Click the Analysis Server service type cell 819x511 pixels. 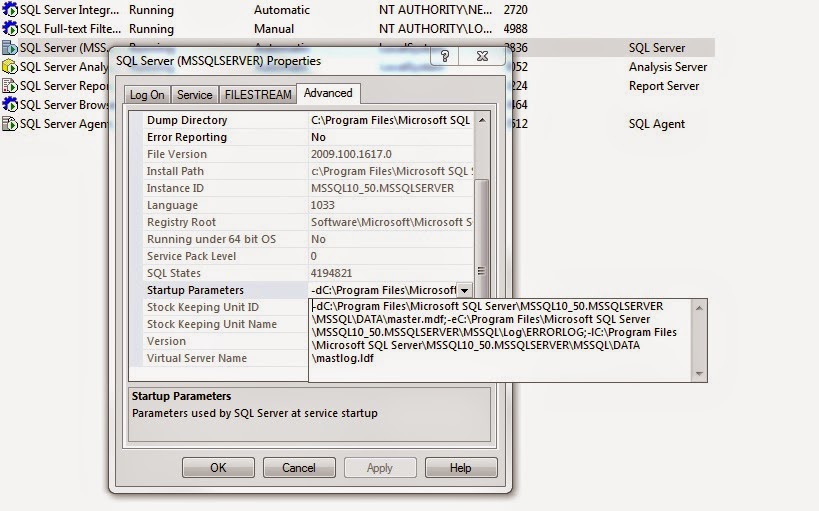click(x=668, y=67)
